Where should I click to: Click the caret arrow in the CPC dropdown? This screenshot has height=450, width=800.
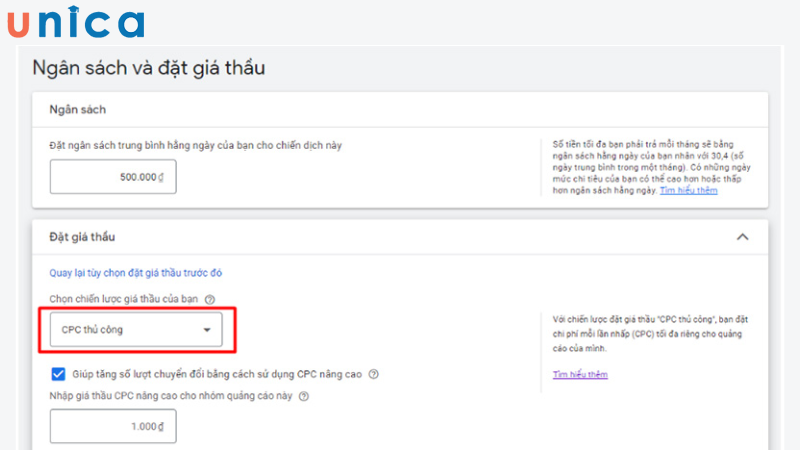[207, 330]
